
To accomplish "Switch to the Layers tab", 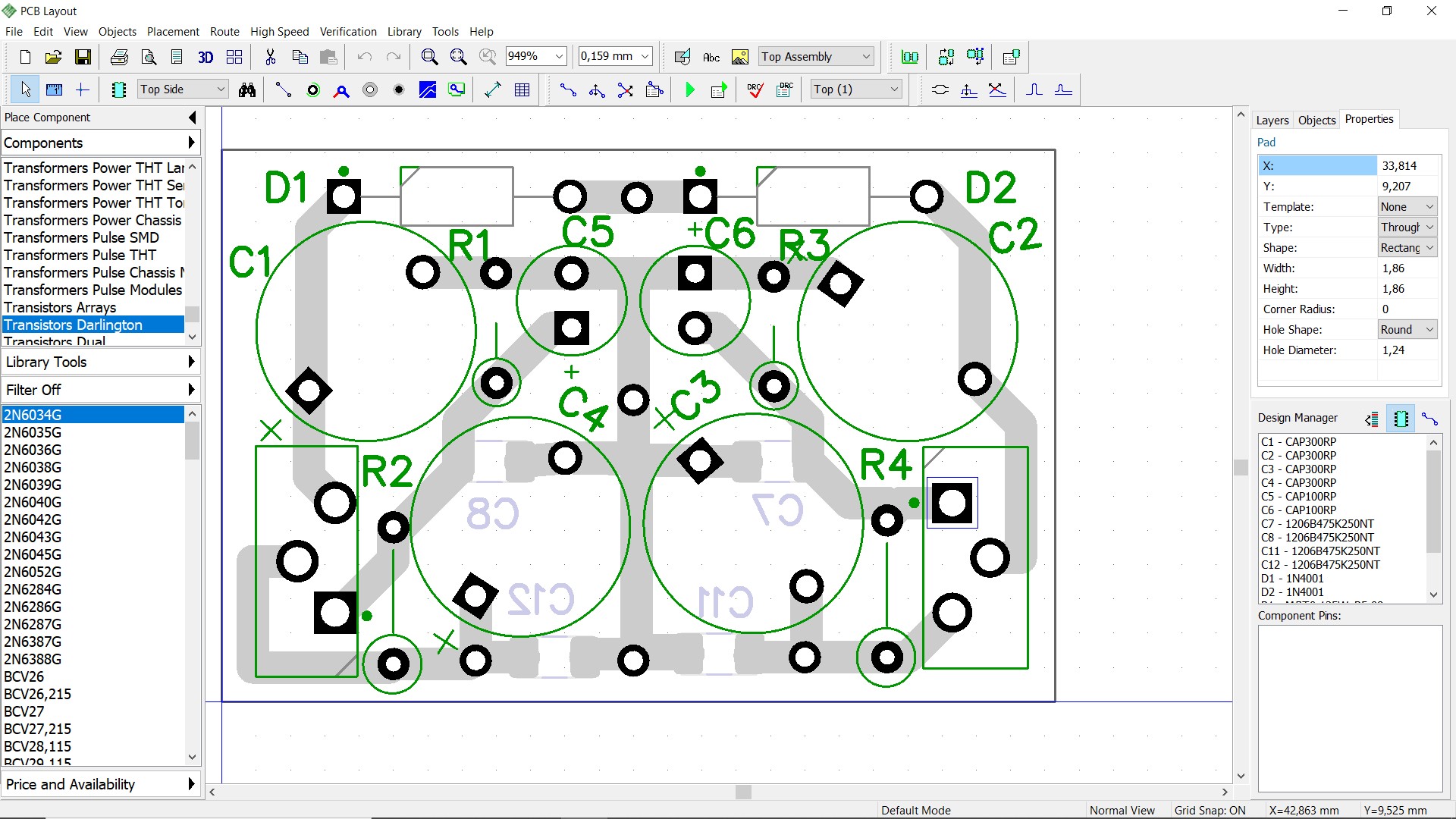I will click(x=1272, y=120).
